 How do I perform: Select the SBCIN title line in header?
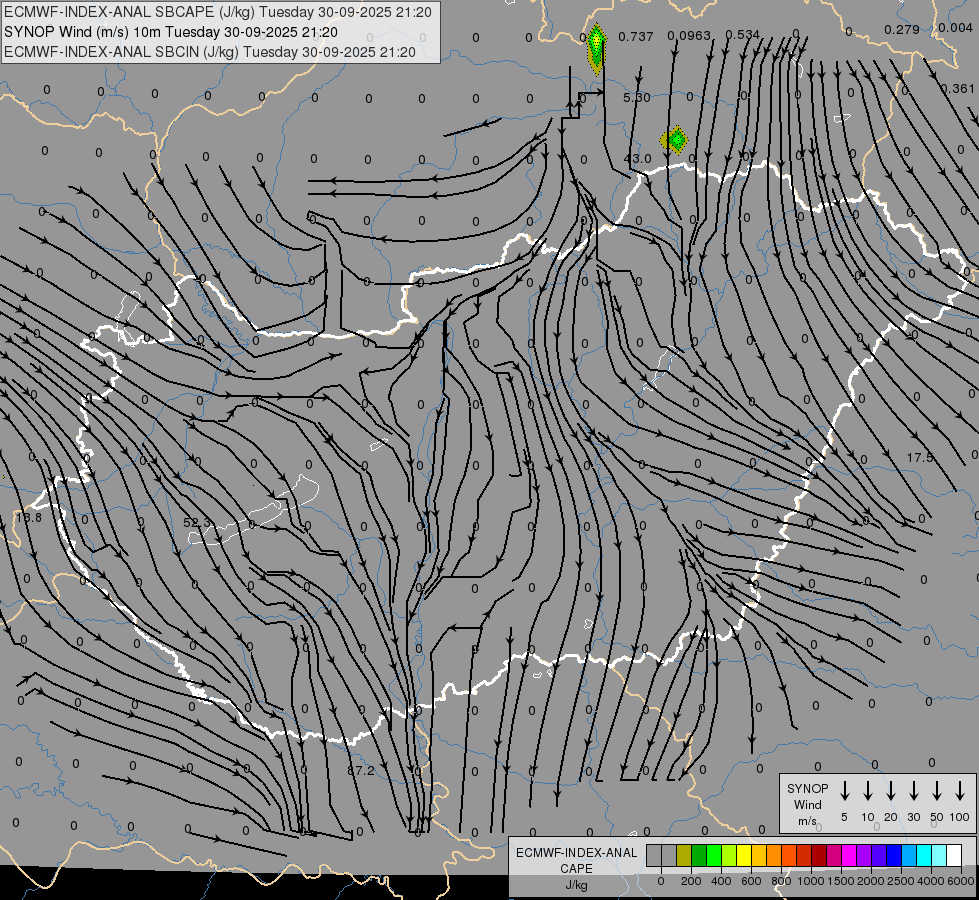210,52
